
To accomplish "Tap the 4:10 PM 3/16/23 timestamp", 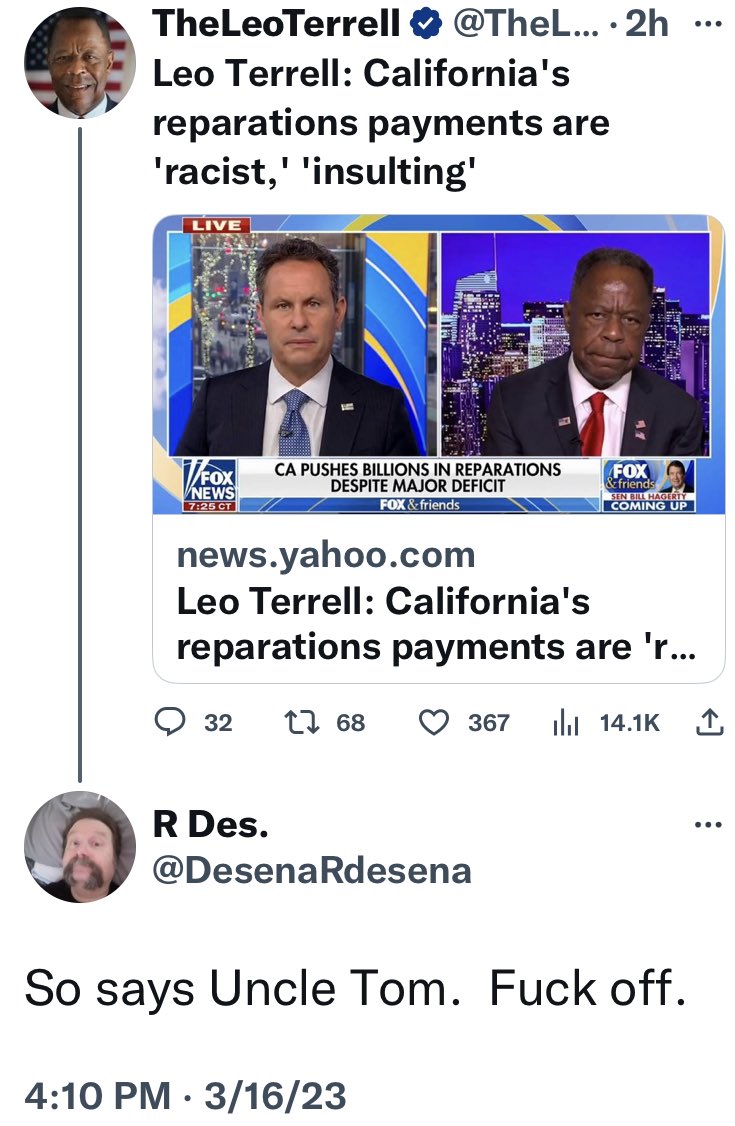I will click(185, 1096).
